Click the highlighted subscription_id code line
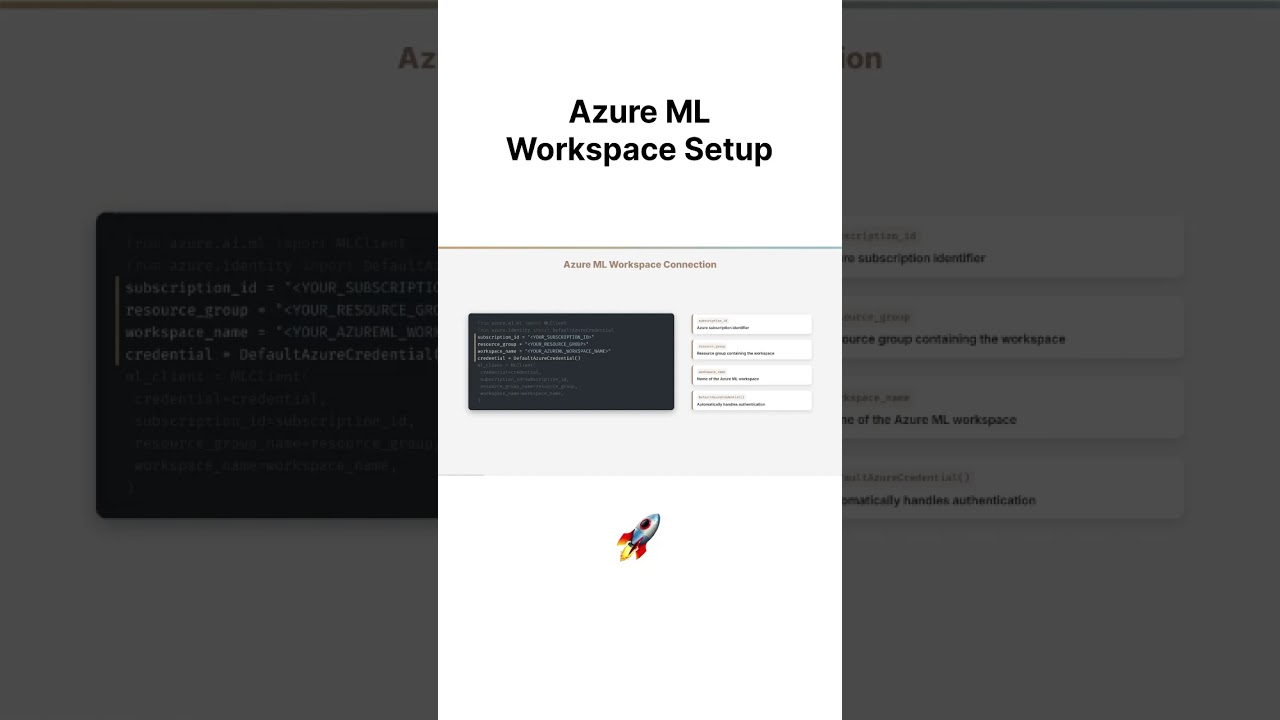The height and width of the screenshot is (720, 1280). point(536,337)
